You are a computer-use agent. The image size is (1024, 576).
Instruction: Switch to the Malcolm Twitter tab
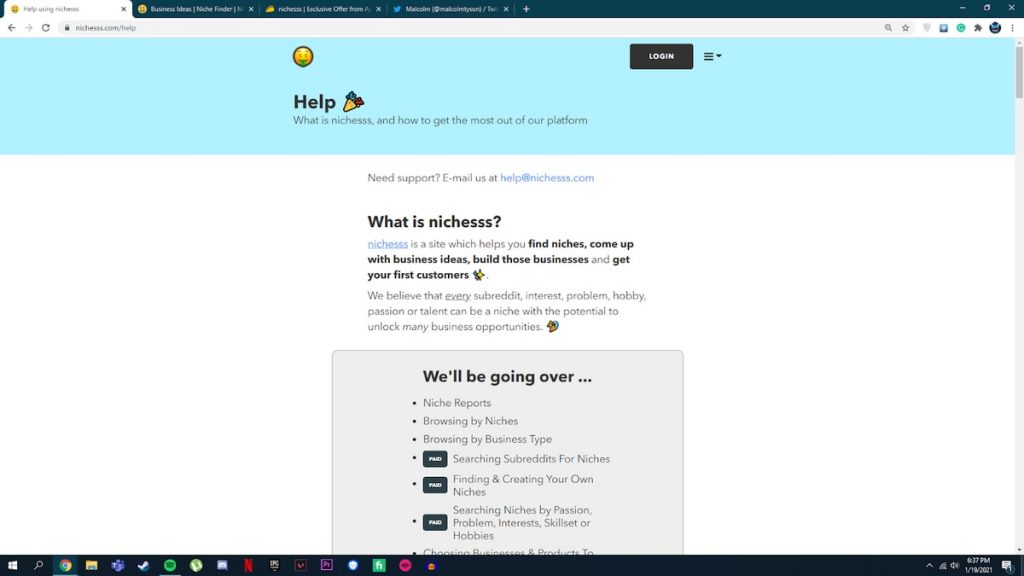pyautogui.click(x=451, y=9)
